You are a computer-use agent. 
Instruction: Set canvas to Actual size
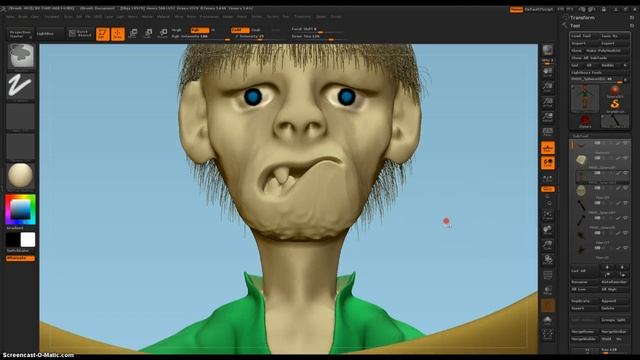click(x=548, y=102)
